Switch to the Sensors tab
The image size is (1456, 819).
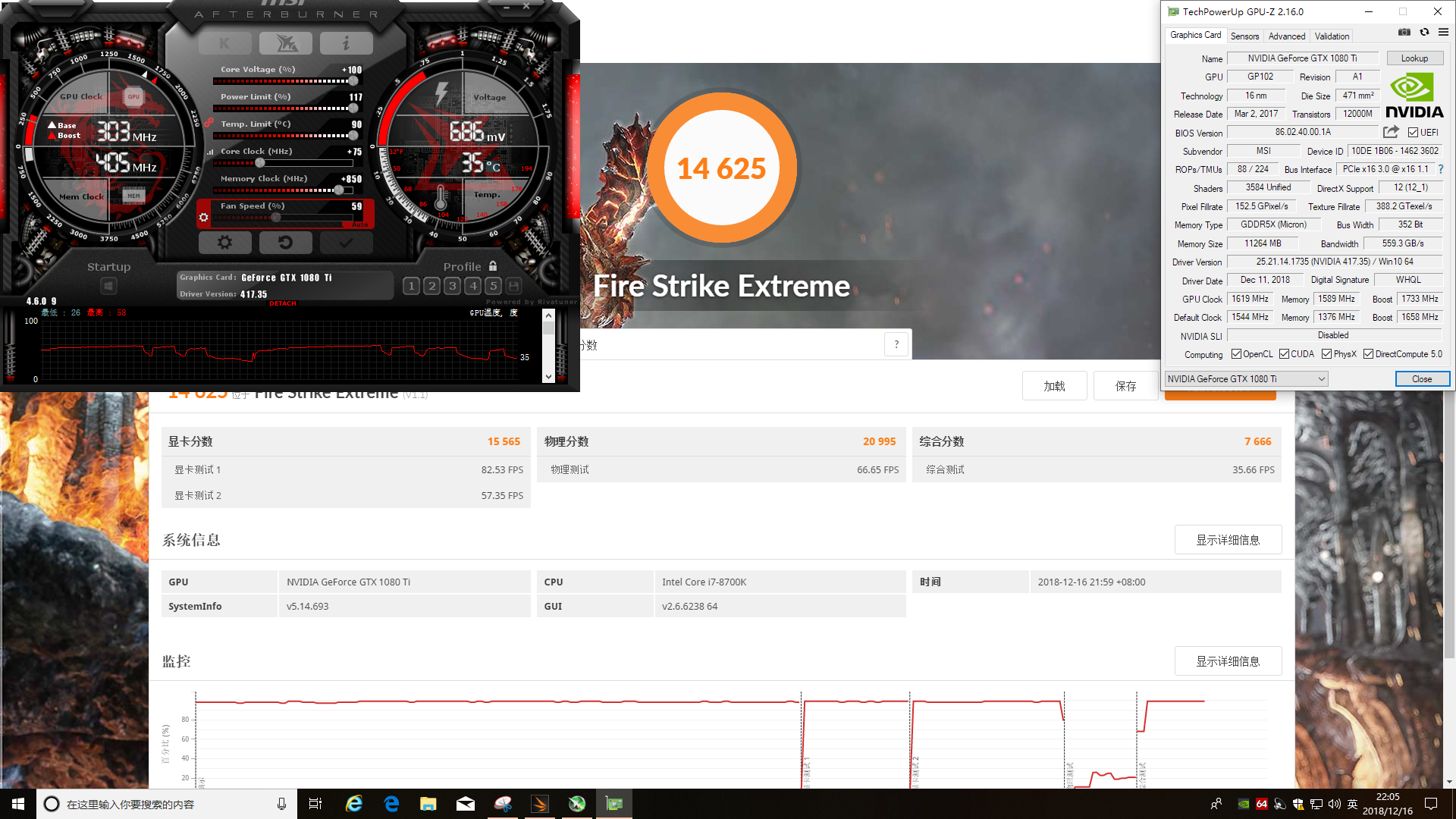[x=1244, y=36]
